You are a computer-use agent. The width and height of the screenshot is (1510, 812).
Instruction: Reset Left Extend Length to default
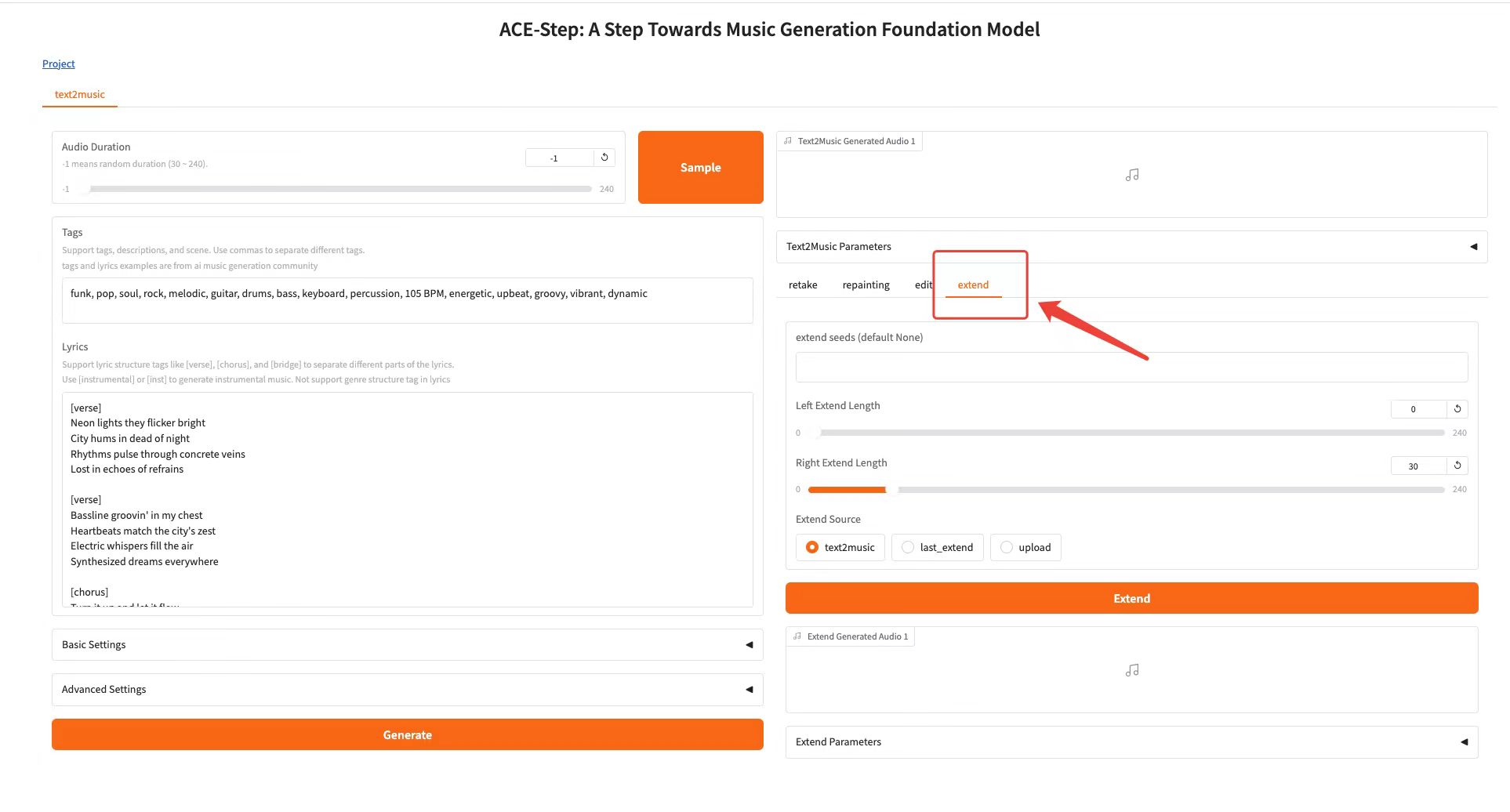pyautogui.click(x=1457, y=409)
